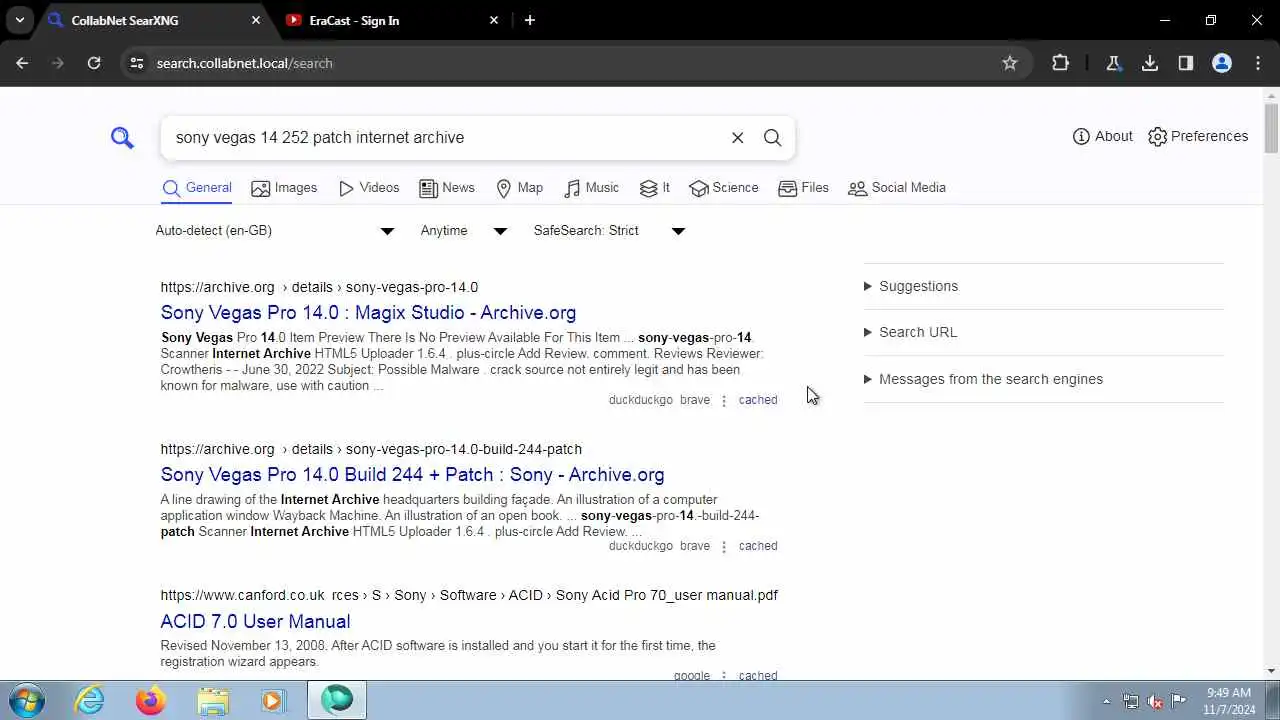Image resolution: width=1280 pixels, height=720 pixels.
Task: Open search Preferences
Action: (x=1198, y=136)
